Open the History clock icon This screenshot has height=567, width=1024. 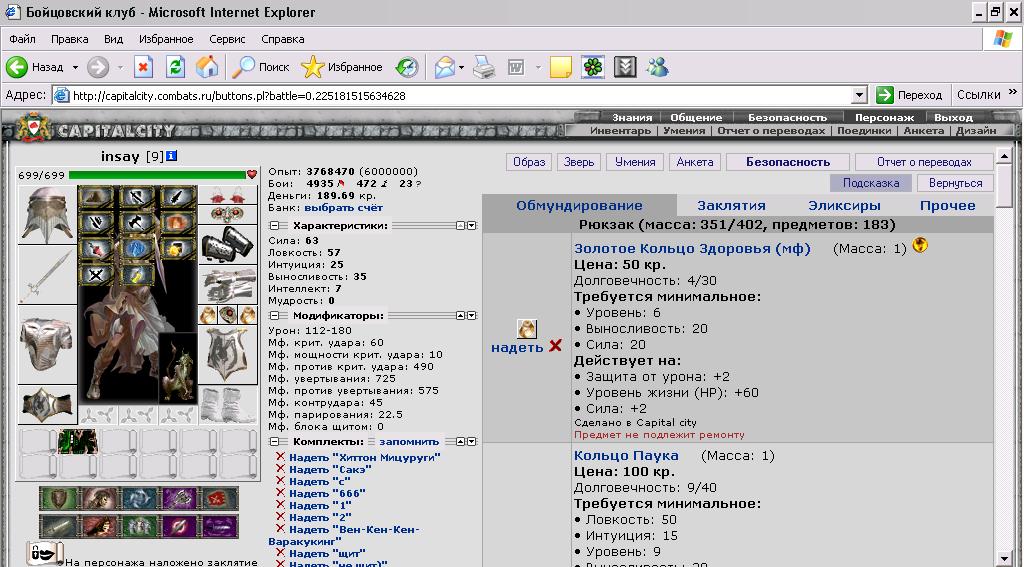pos(407,67)
